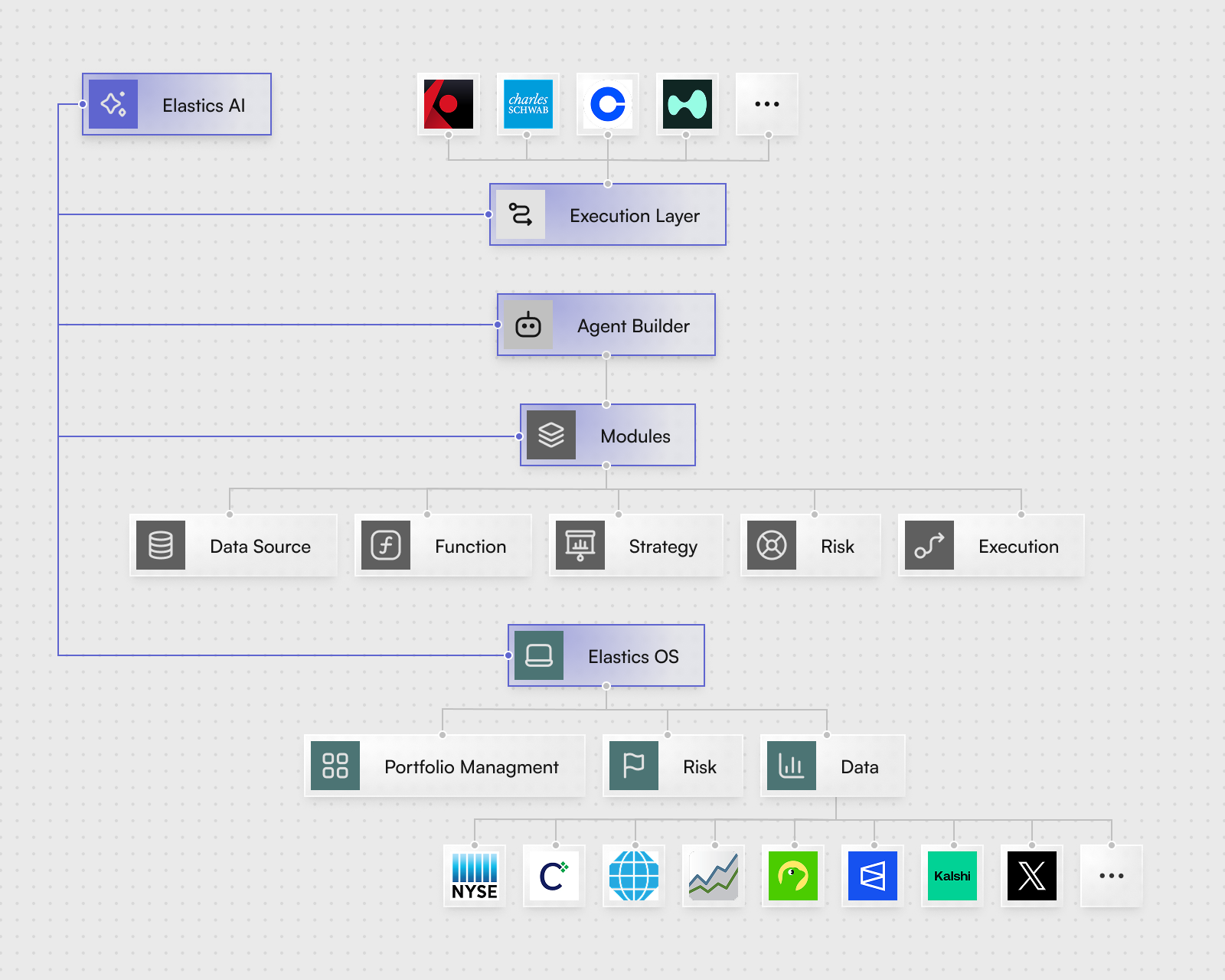Click the blue connector dot on Execution Layer
Viewport: 1225px width, 980px height.
(488, 214)
